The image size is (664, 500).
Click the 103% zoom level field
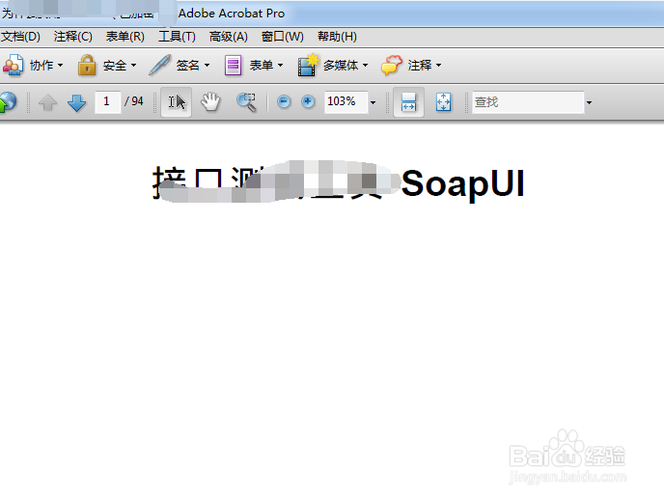coord(346,102)
